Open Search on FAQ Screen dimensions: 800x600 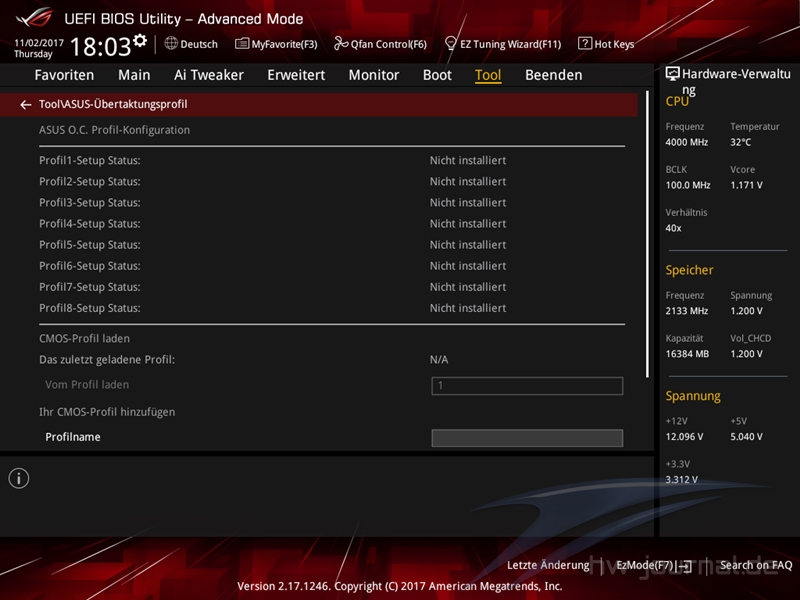tap(756, 565)
